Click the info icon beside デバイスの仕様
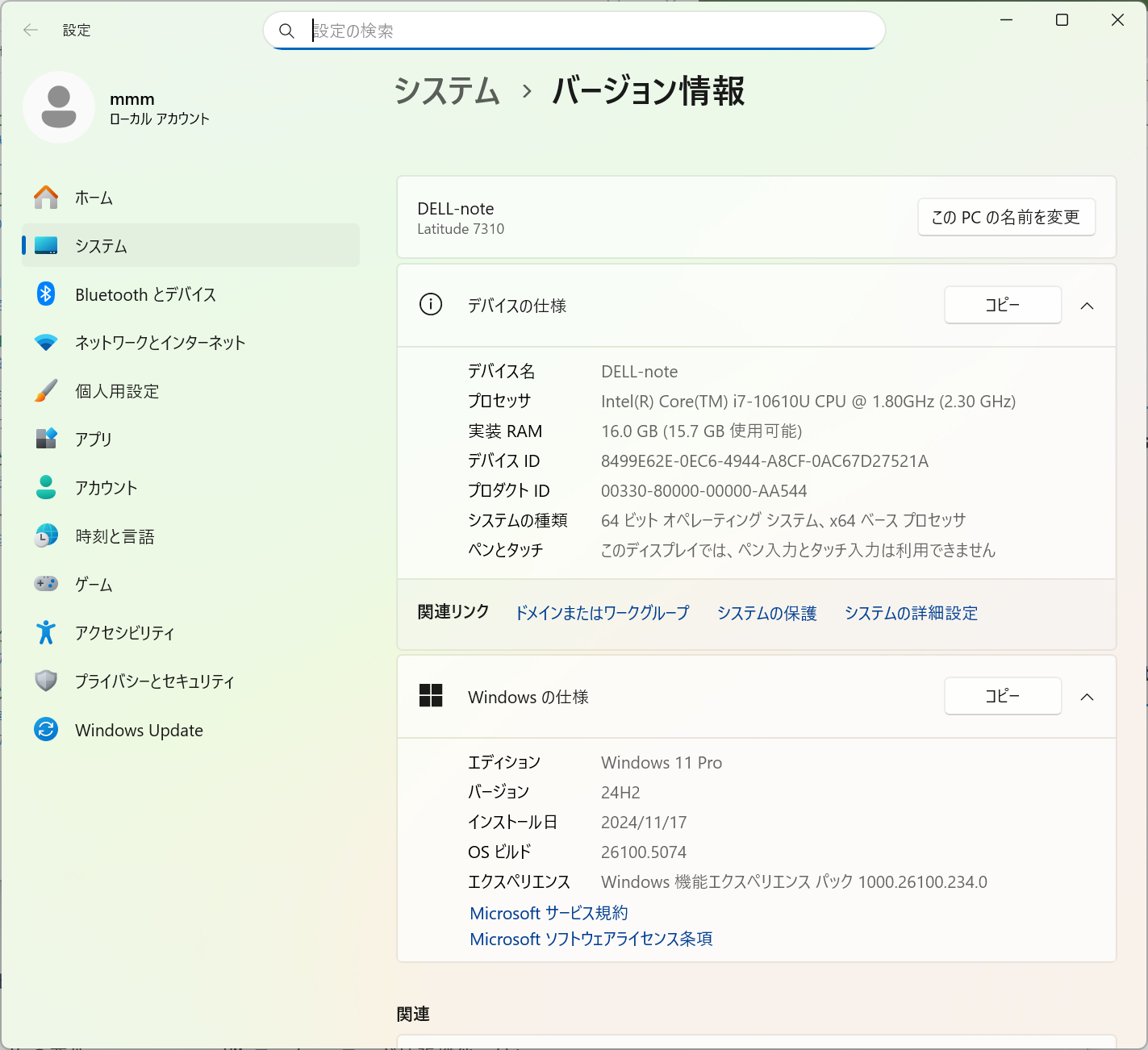Image resolution: width=1148 pixels, height=1050 pixels. 431,305
